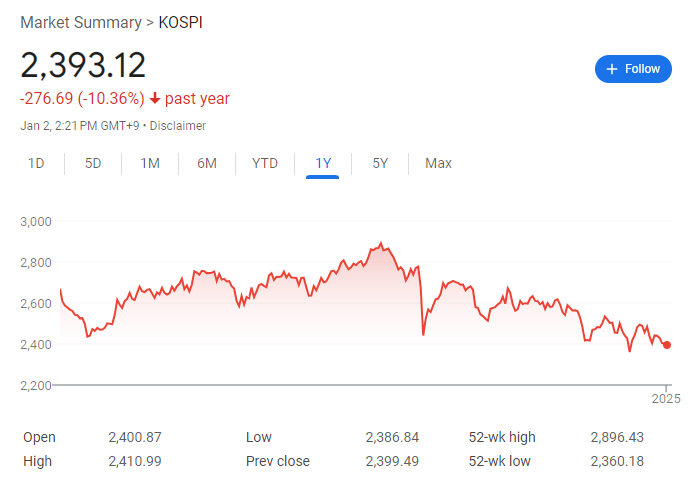
Task: Select the 6M time range
Action: tap(207, 163)
